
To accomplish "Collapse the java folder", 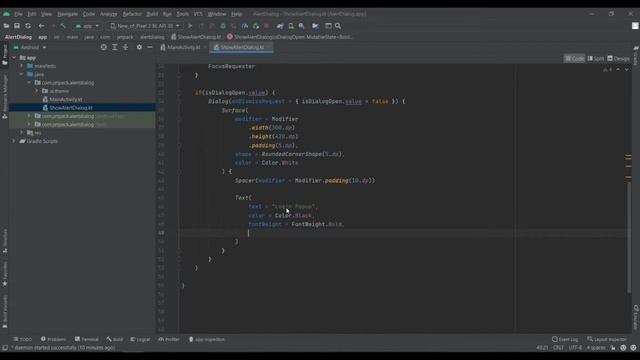I will coord(22,74).
